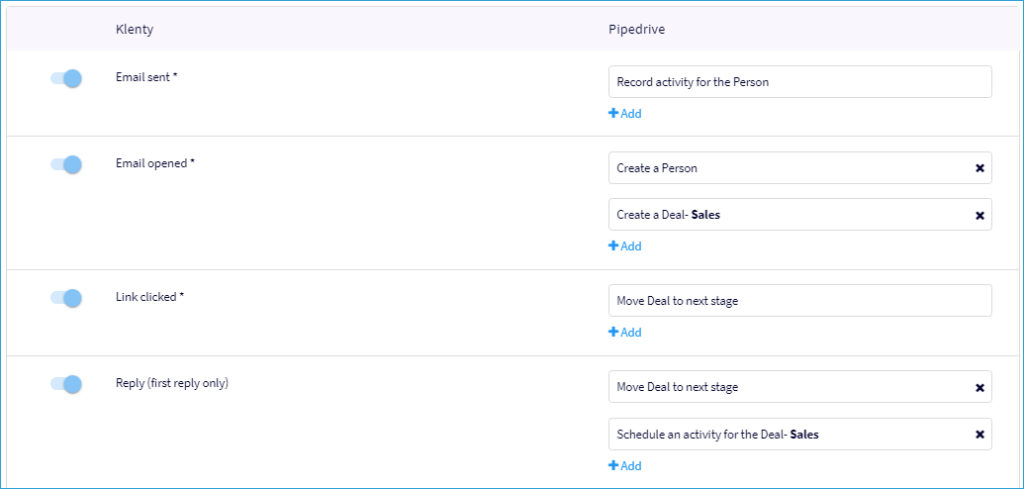Remove the Create a Deal- Sales action
Image resolution: width=1024 pixels, height=489 pixels.
point(980,215)
